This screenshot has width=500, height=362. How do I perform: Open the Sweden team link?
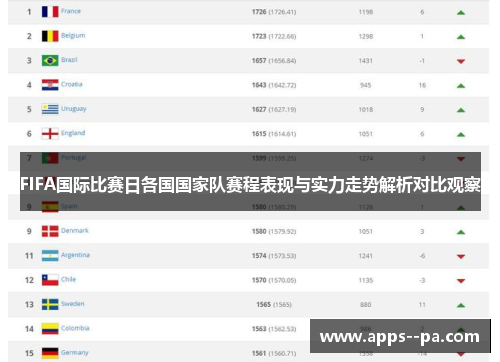pos(73,304)
